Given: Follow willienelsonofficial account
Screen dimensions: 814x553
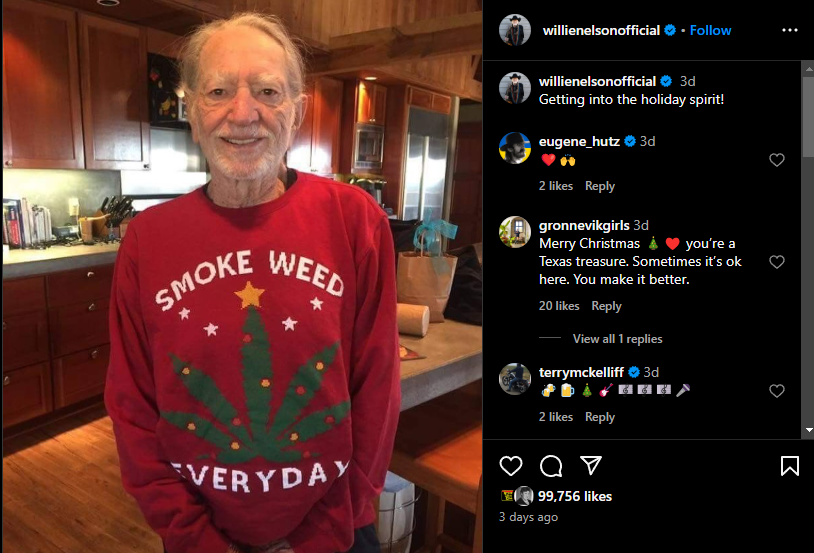Looking at the screenshot, I should click(x=710, y=31).
